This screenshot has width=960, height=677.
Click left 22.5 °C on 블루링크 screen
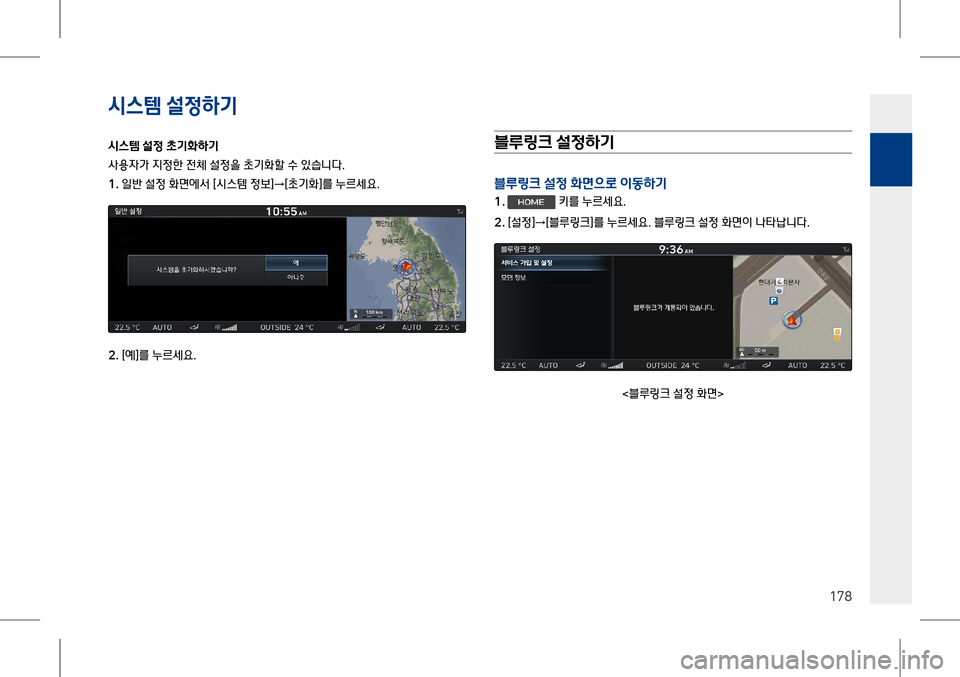(x=513, y=365)
